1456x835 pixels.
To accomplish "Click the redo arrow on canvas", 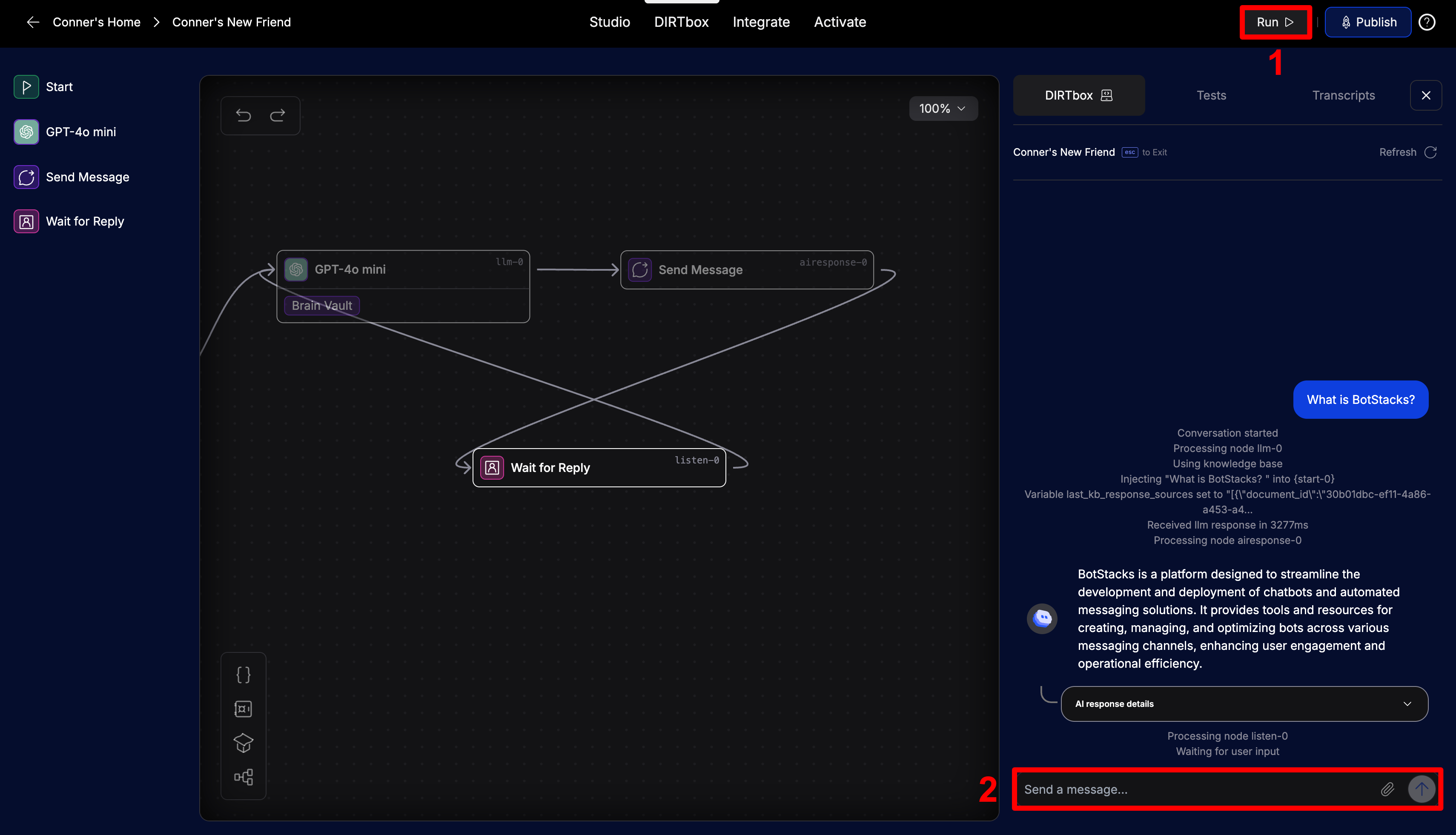I will point(278,115).
